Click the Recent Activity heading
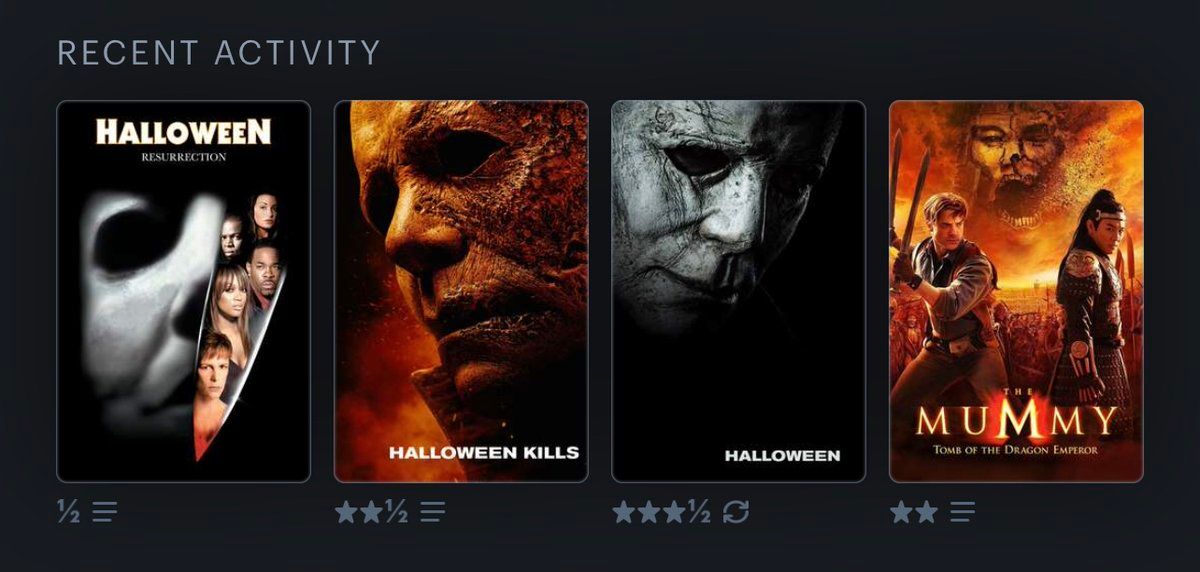The image size is (1200, 572). coord(219,53)
